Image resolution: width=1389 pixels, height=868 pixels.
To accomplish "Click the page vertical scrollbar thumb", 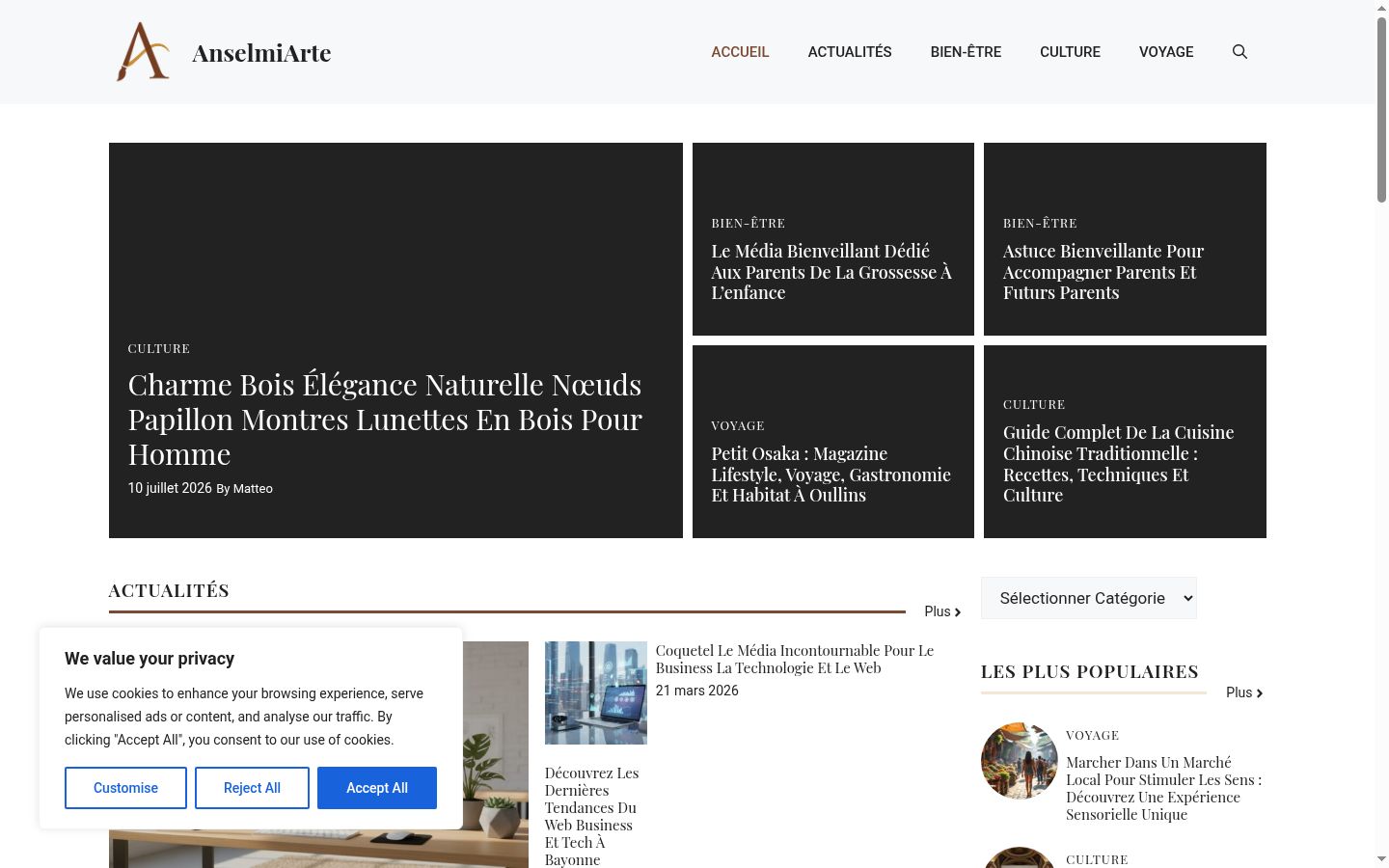I will tap(1381, 109).
